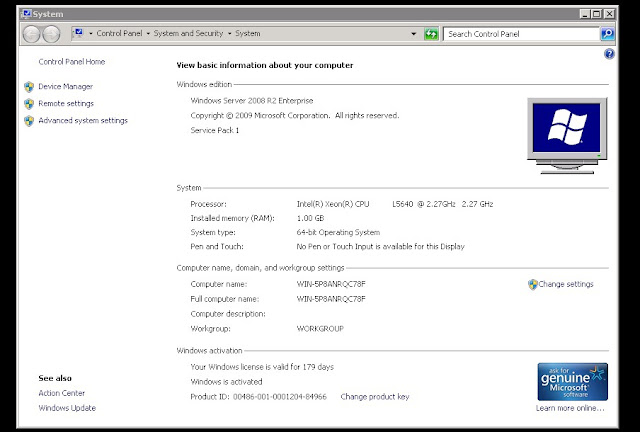Viewport: 640px width, 432px height.
Task: Select text Windows Server 2008 R2 Enterprise
Action: pos(252,101)
